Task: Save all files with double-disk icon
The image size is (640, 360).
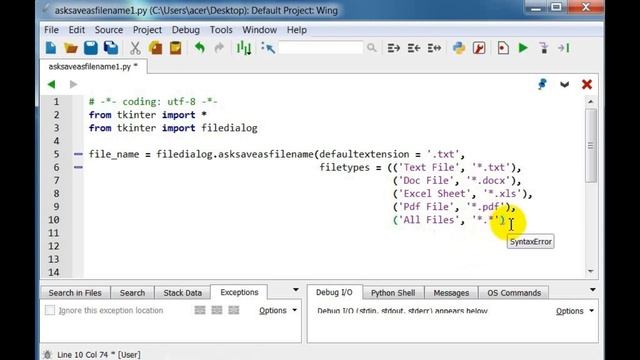Action: pos(111,48)
